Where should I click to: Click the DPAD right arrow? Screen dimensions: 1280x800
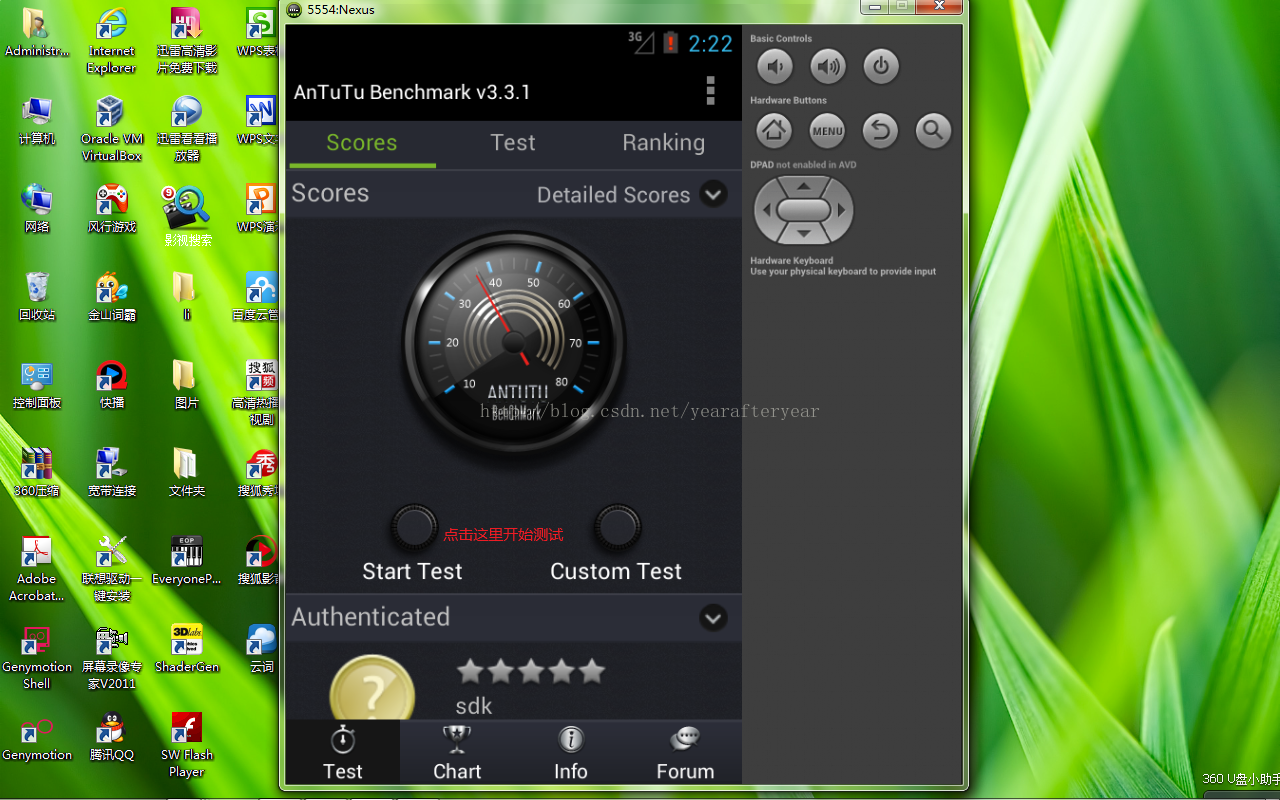tap(842, 211)
